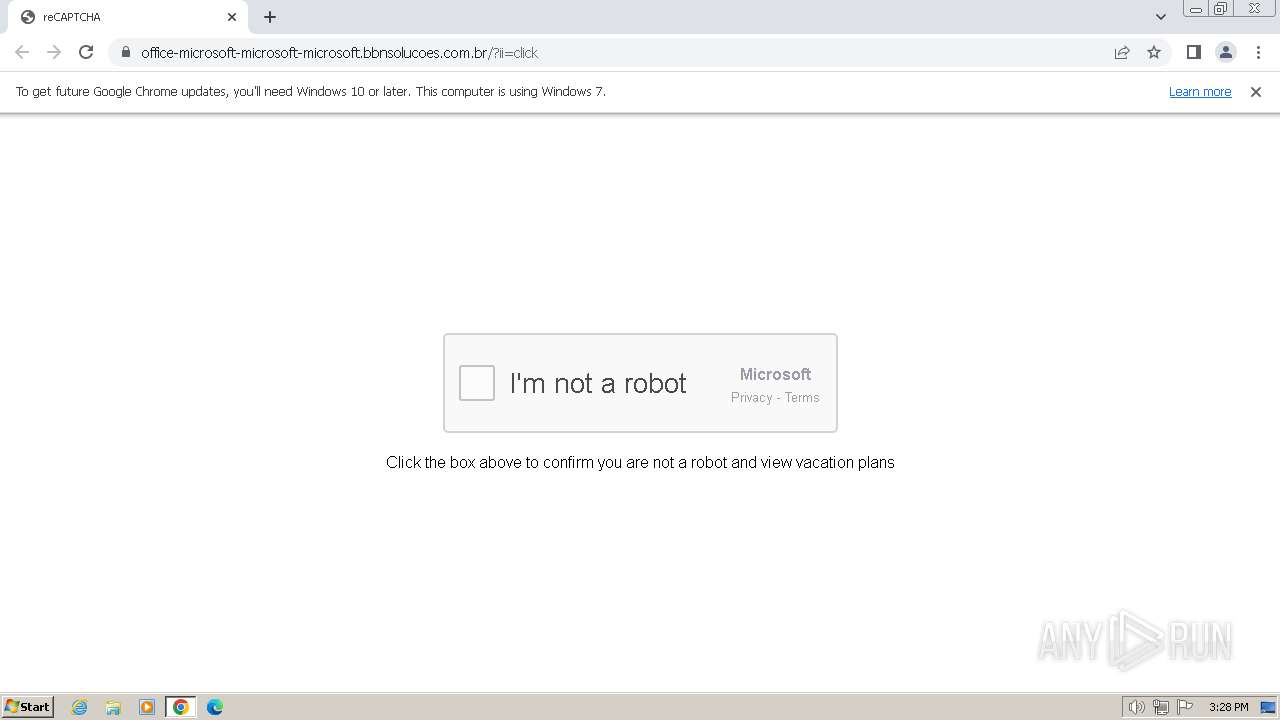1280x720 pixels.
Task: Open the Terms link in captcha box
Action: coord(802,398)
